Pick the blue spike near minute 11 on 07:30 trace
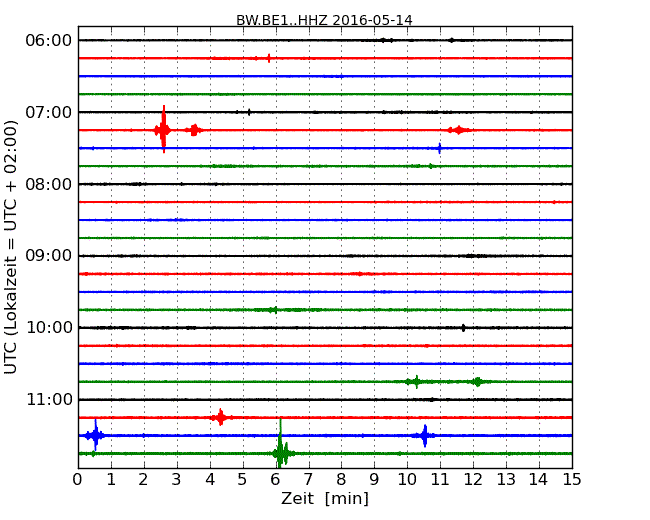 tap(439, 148)
